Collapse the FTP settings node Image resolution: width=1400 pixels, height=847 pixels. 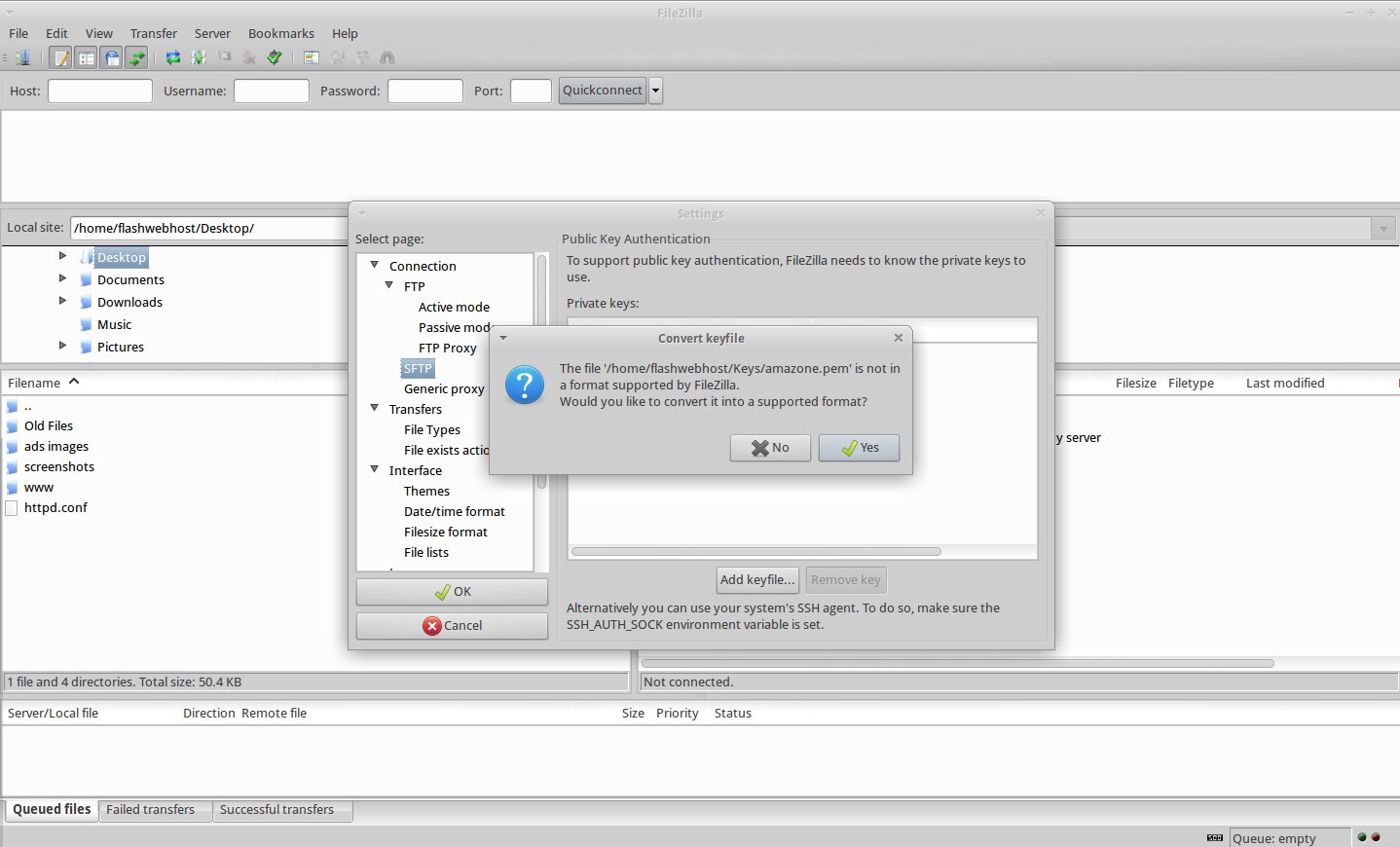[389, 285]
